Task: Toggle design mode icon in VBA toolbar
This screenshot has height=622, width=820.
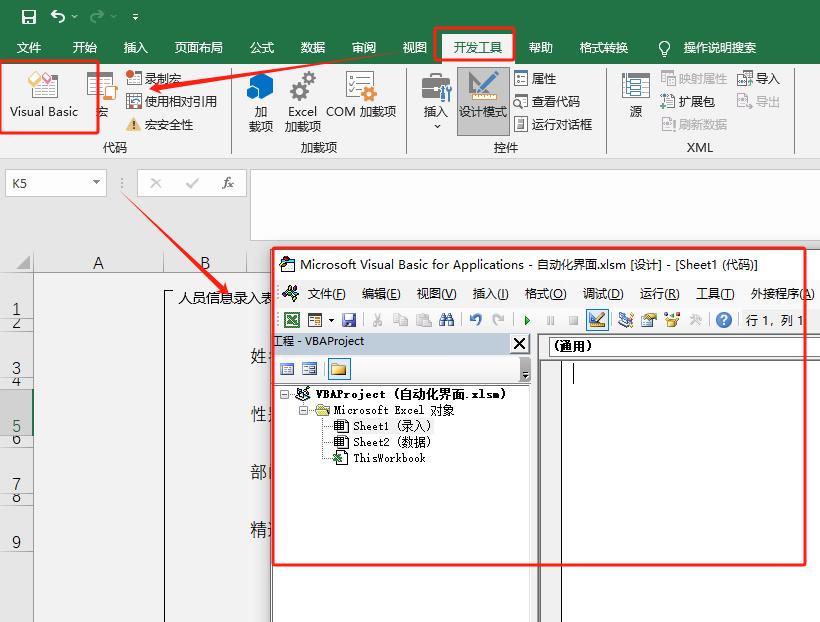Action: coord(597,320)
